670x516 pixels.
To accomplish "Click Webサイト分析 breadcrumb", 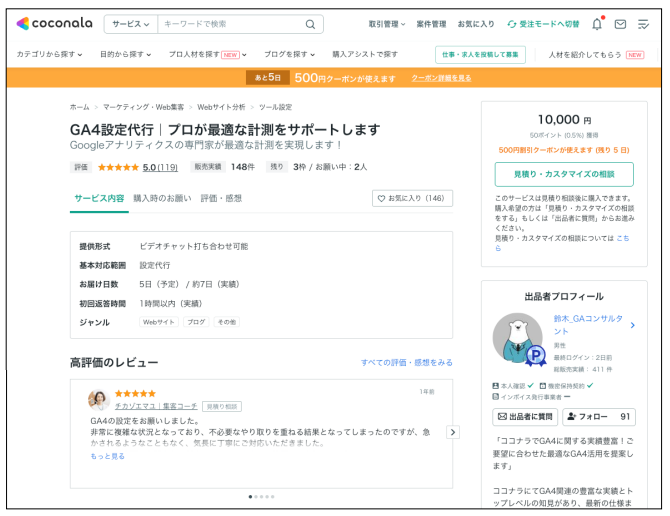I will (x=221, y=107).
